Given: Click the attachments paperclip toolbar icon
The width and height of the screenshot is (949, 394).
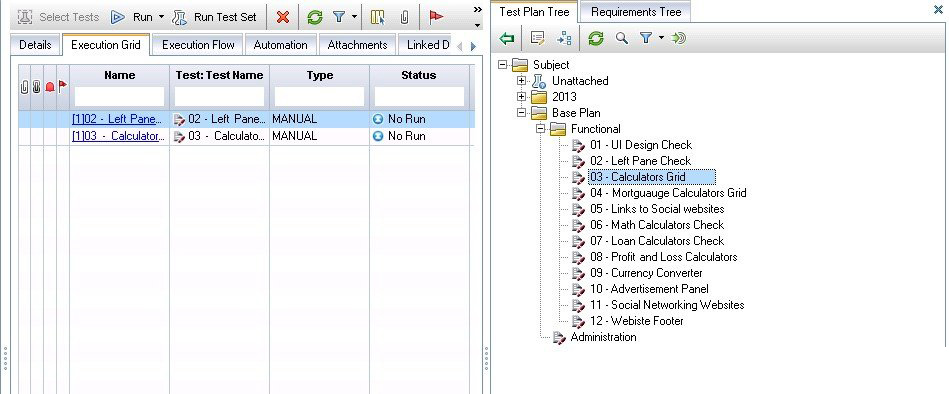Looking at the screenshot, I should (x=404, y=17).
